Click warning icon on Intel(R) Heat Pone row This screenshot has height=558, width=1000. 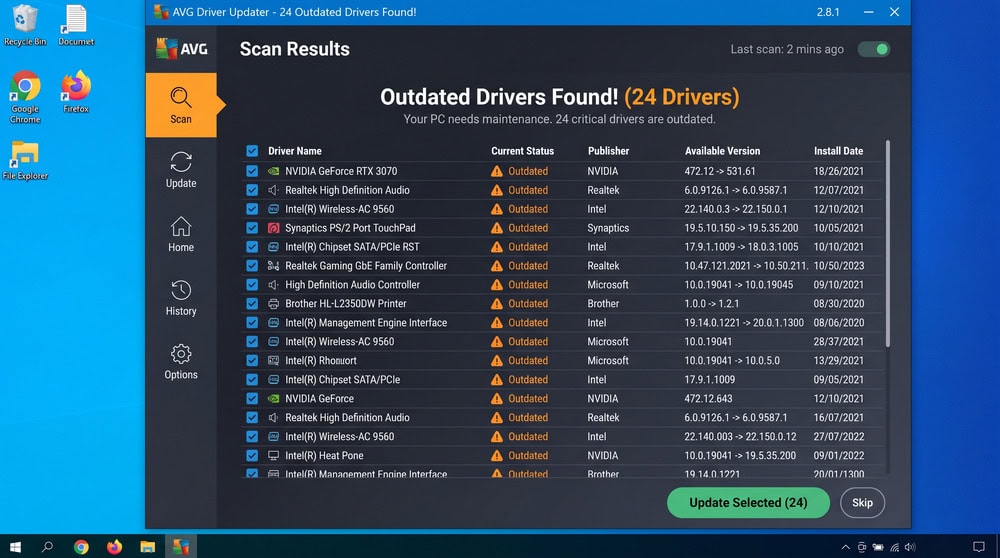coord(497,455)
